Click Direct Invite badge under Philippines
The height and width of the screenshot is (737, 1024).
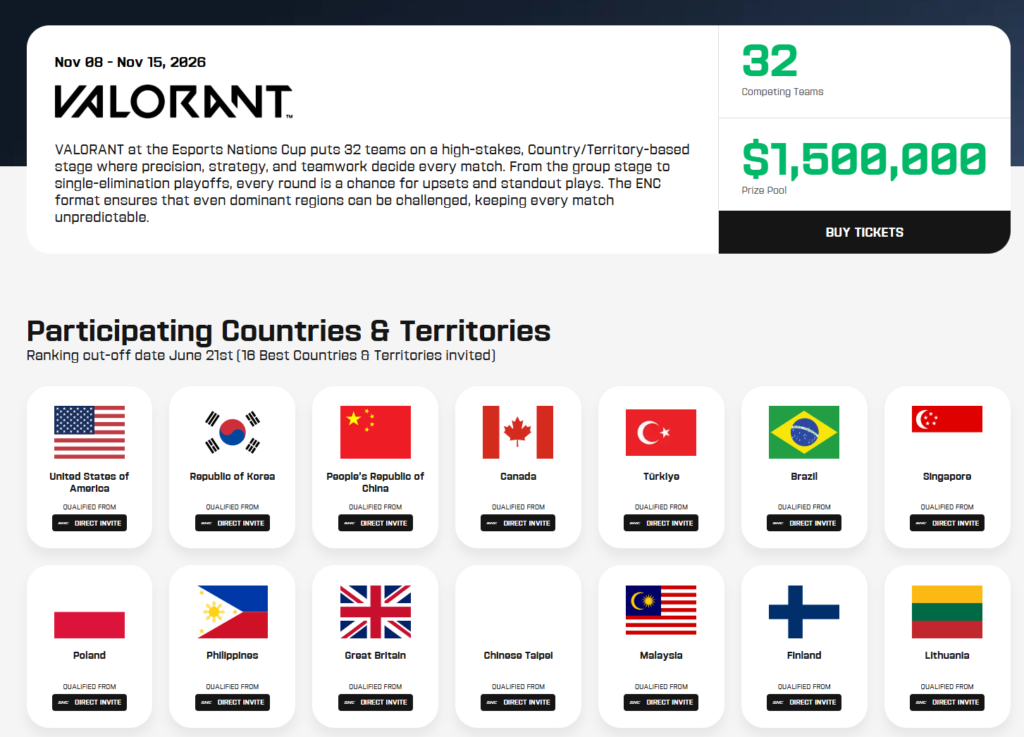(232, 702)
